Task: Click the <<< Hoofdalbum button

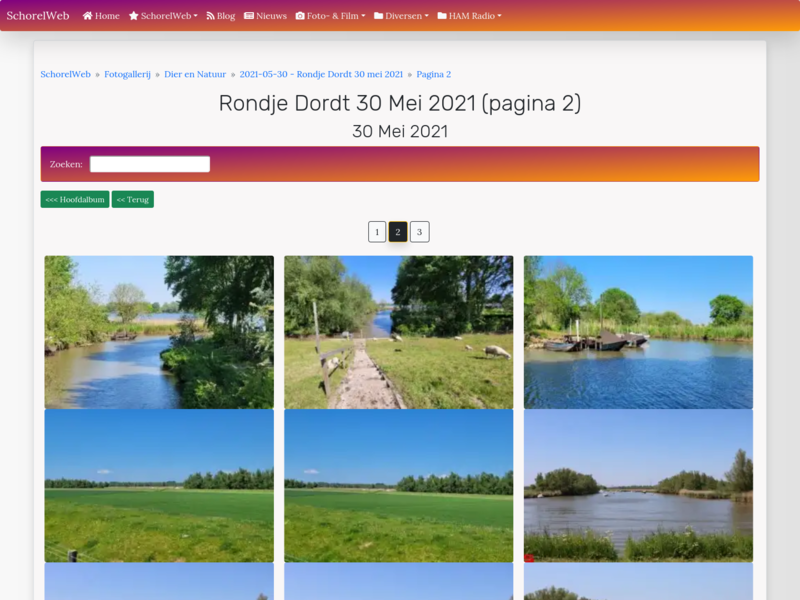Action: [x=75, y=199]
